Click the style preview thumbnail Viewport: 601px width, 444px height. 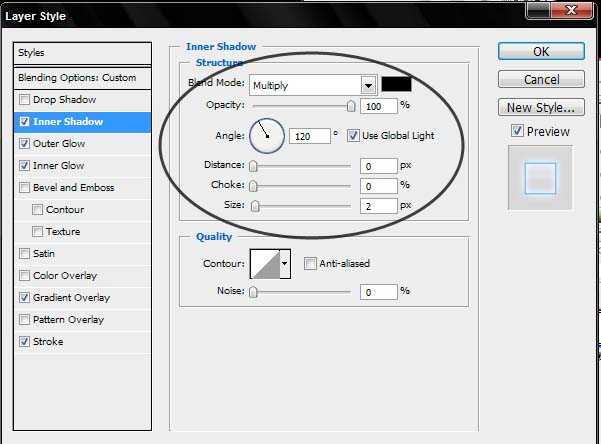(540, 178)
